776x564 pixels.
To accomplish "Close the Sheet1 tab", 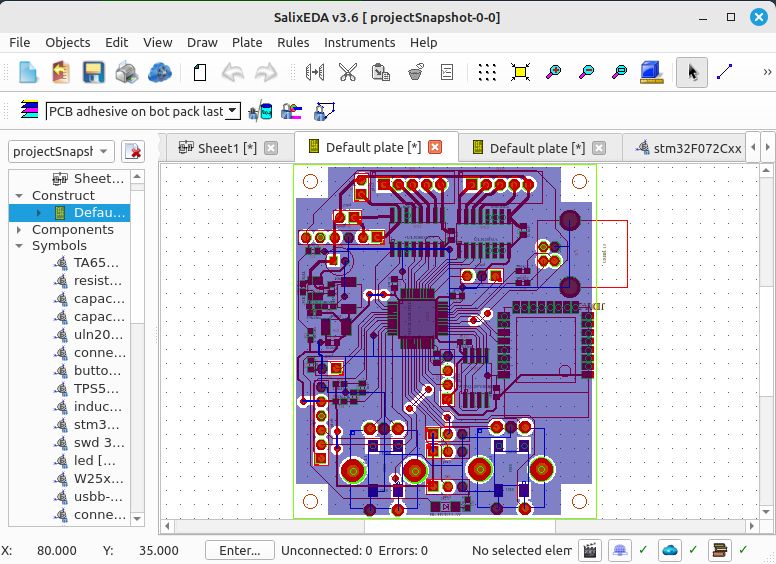I will point(271,148).
